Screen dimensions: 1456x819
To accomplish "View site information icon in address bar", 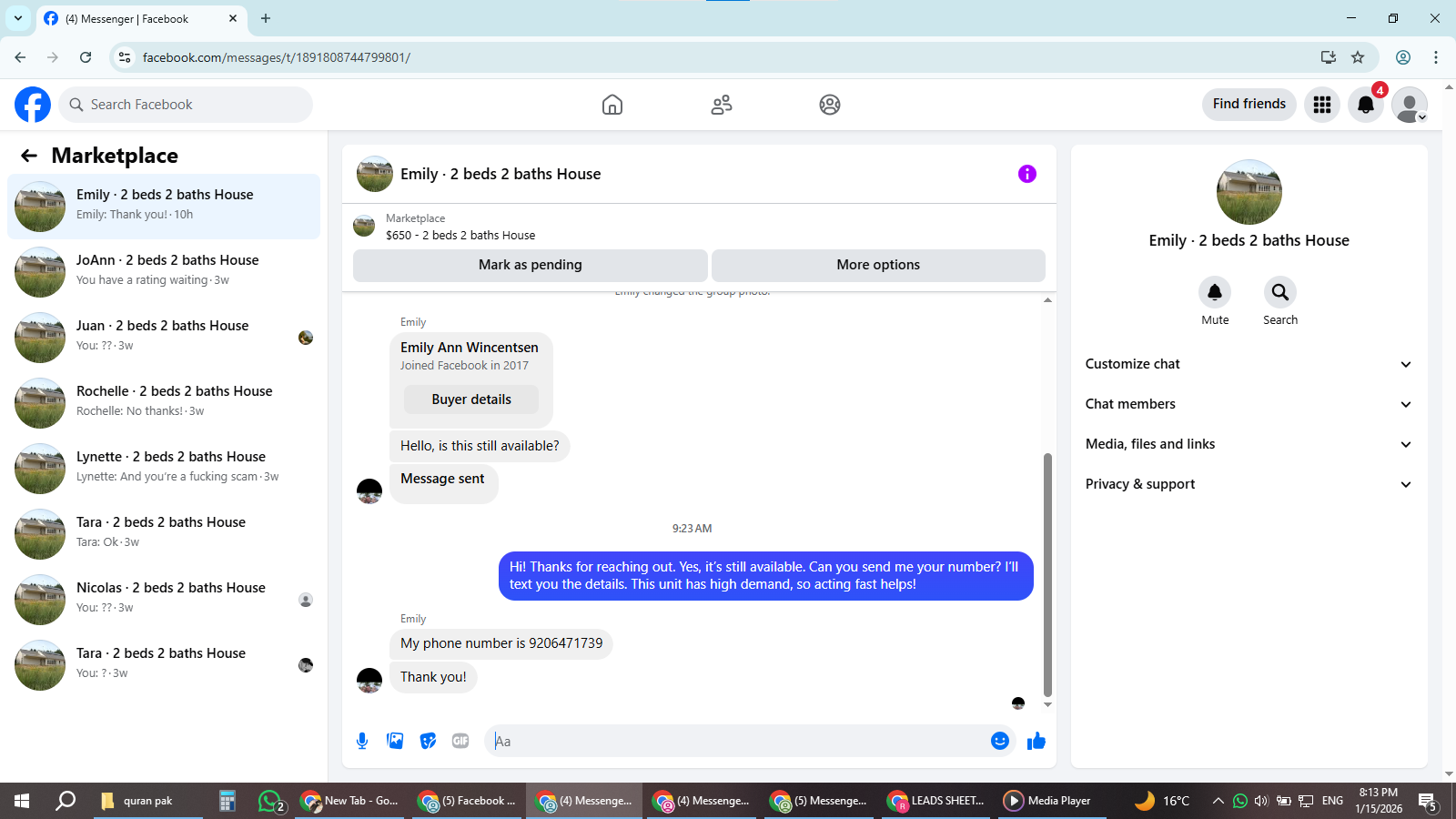I will (125, 57).
